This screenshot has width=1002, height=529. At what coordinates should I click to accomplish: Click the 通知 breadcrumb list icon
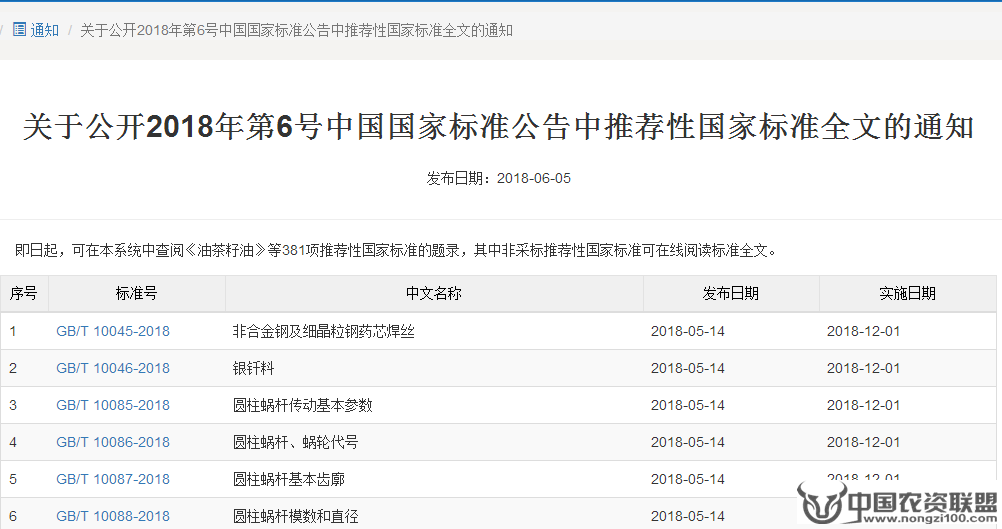point(19,29)
